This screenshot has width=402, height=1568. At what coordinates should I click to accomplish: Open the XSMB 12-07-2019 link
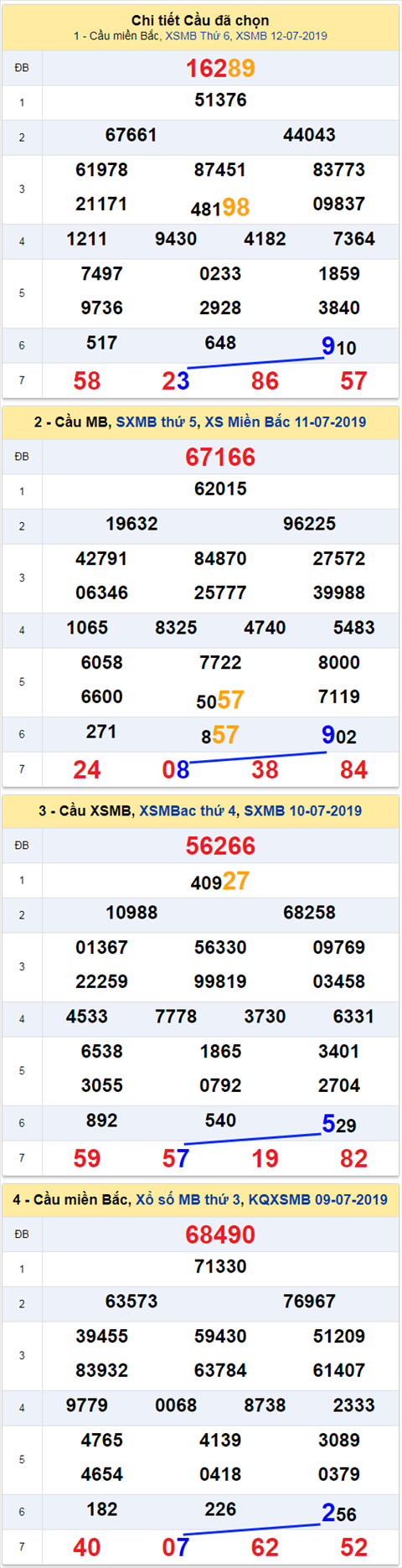281,36
